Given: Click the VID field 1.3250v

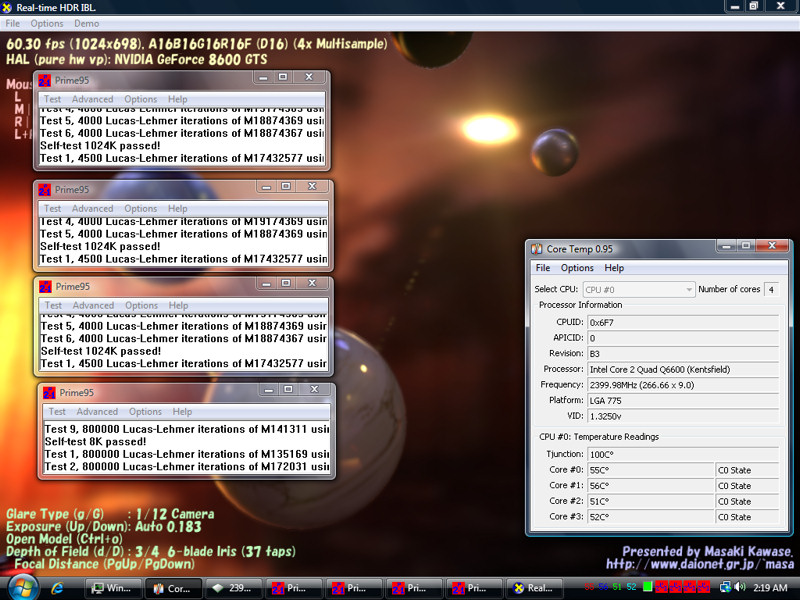Looking at the screenshot, I should point(683,416).
